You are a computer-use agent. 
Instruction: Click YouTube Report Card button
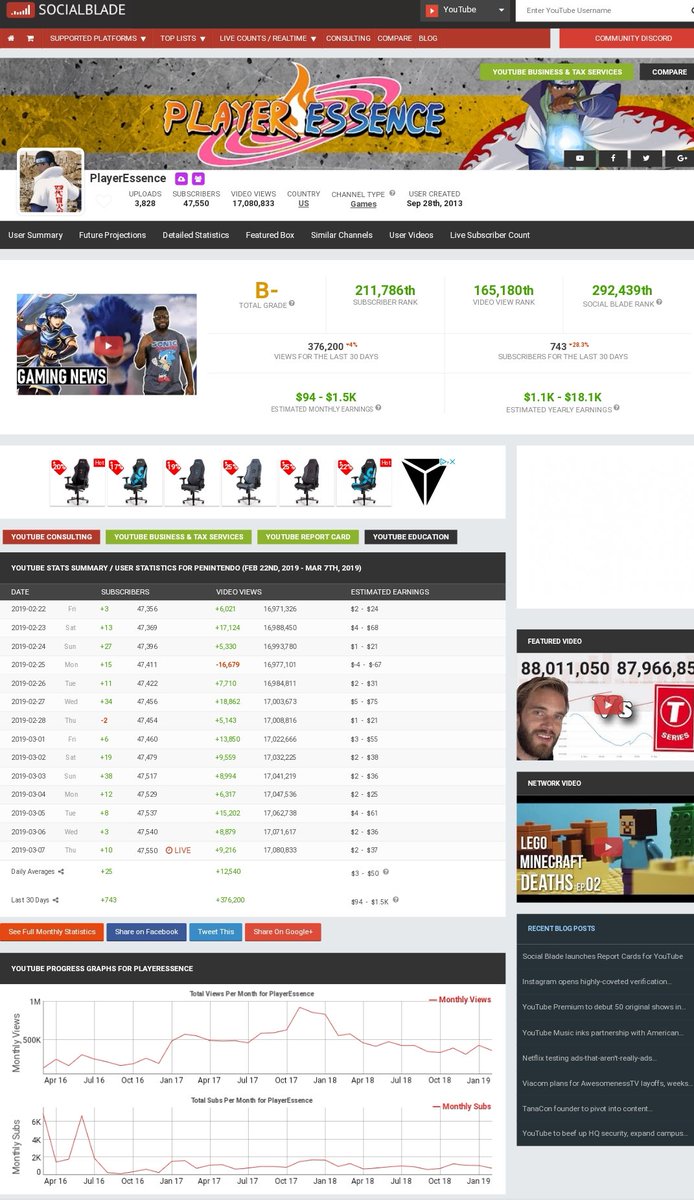(308, 537)
